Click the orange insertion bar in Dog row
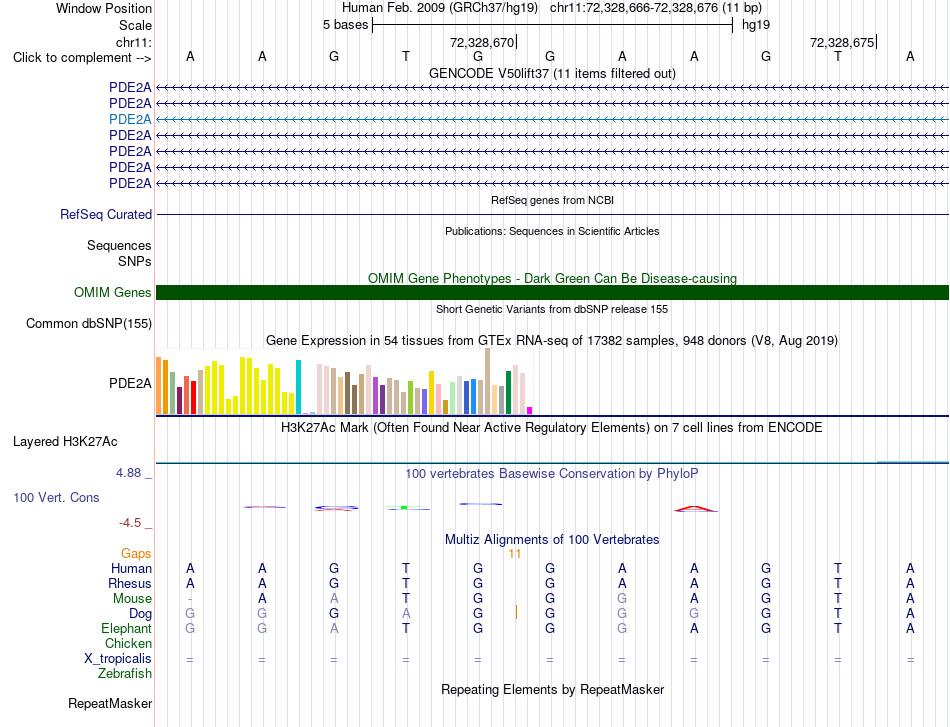950x727 pixels. tap(516, 612)
